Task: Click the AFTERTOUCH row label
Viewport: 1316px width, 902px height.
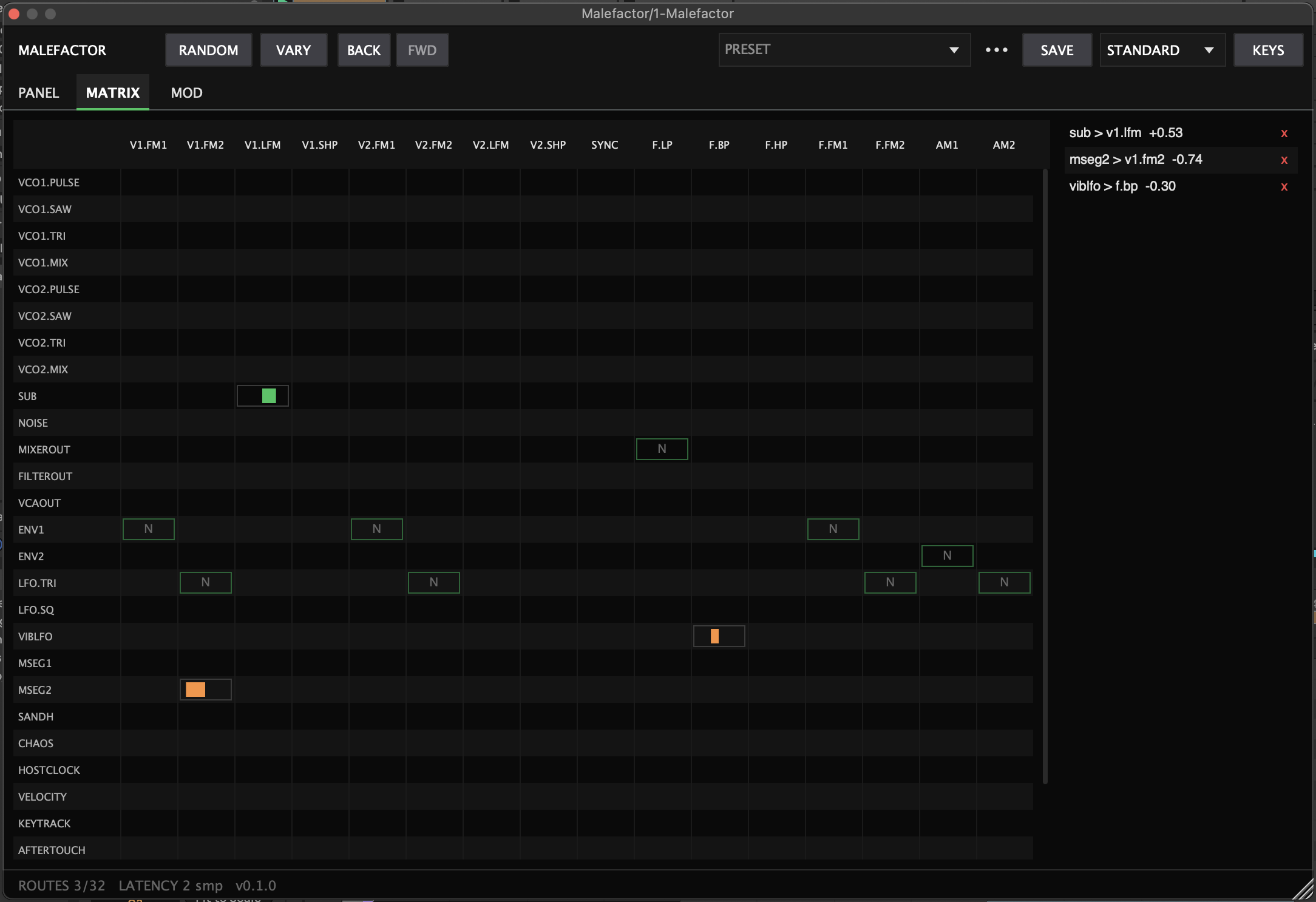Action: point(52,850)
